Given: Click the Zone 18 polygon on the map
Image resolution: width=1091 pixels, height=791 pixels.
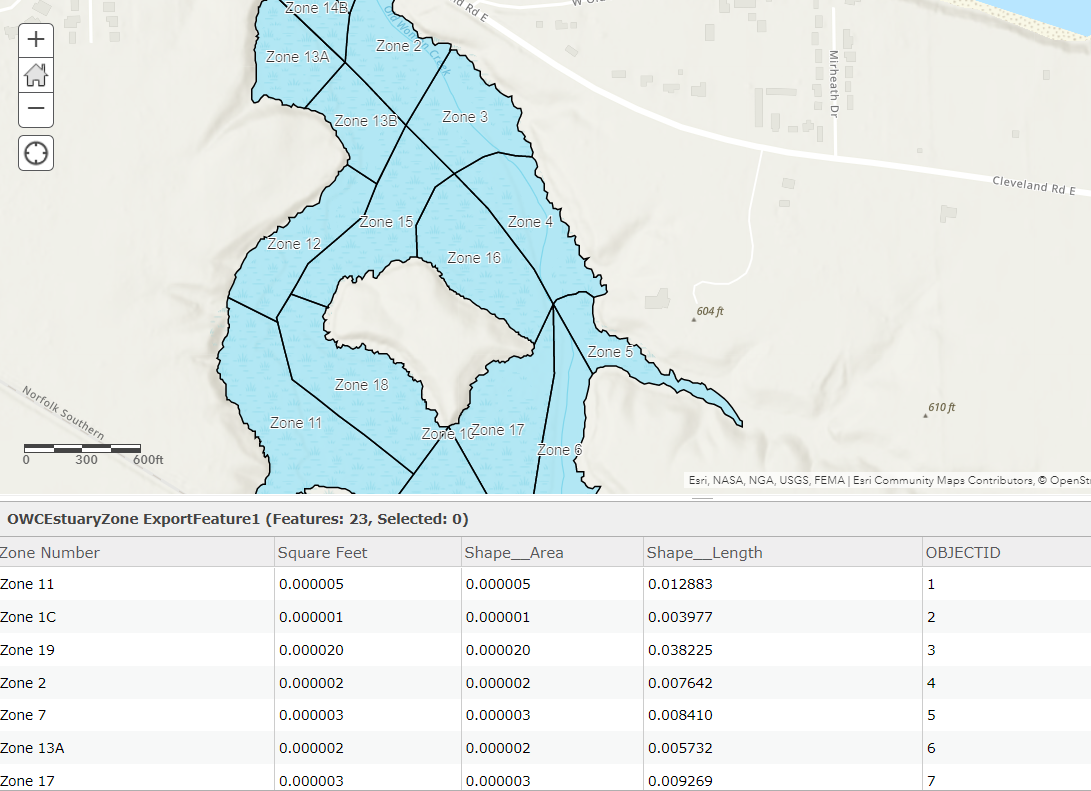Looking at the screenshot, I should coord(361,384).
